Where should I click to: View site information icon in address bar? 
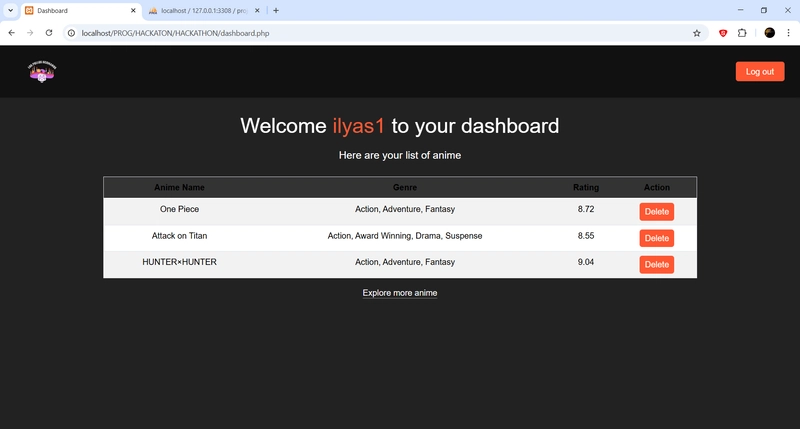click(x=71, y=33)
